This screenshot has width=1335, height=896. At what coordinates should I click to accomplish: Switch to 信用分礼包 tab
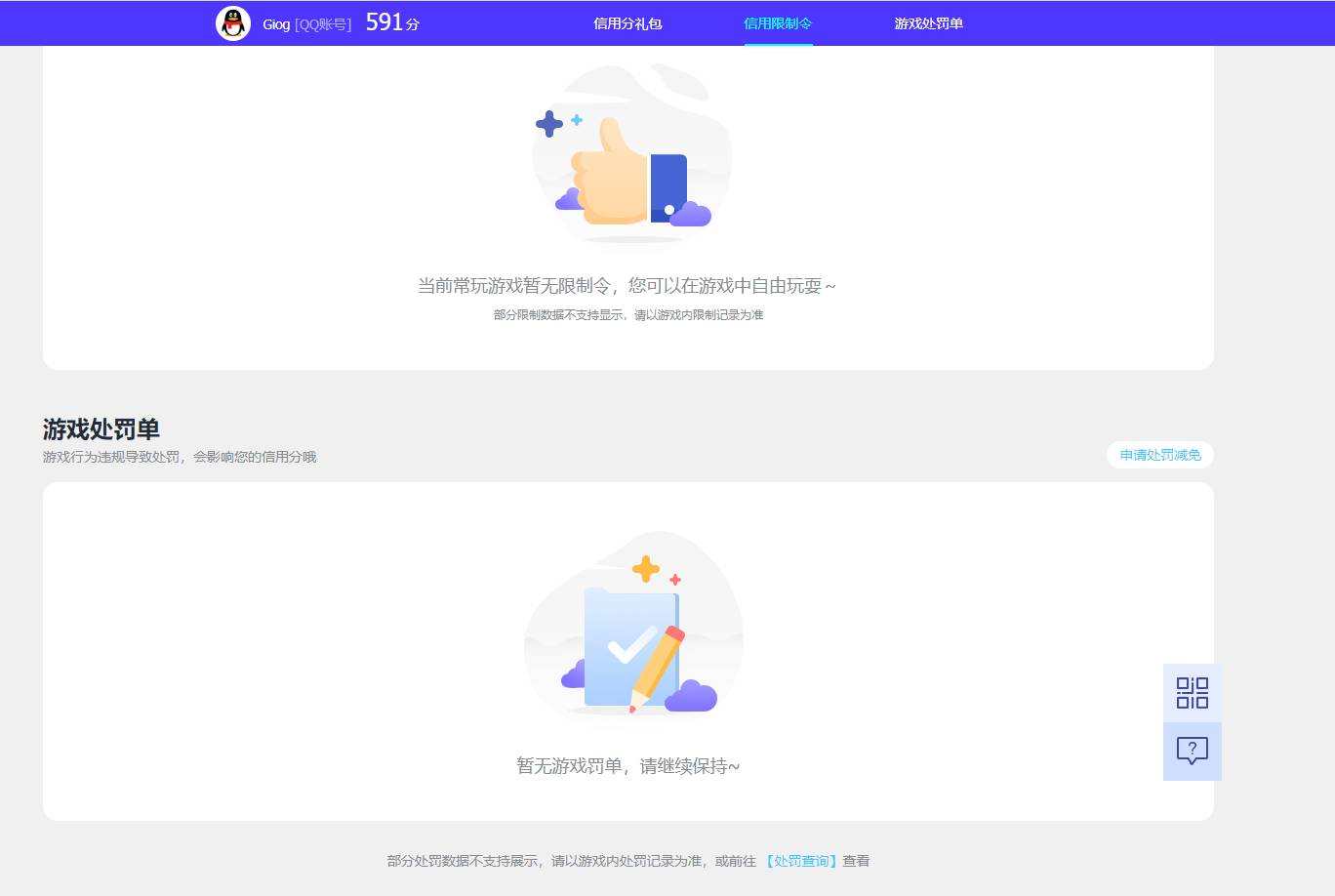coord(627,23)
